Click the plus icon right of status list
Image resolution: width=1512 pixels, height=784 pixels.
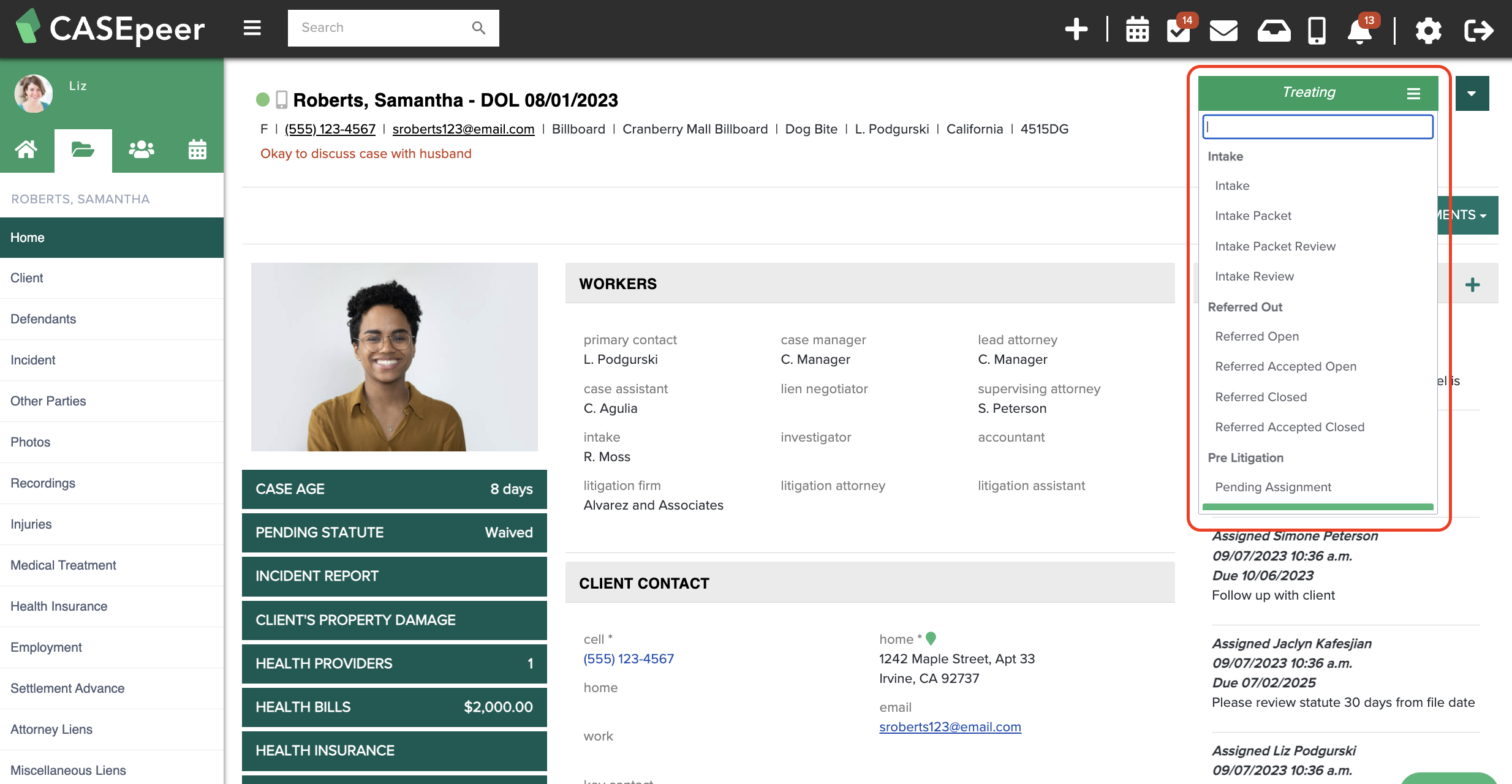[1473, 284]
